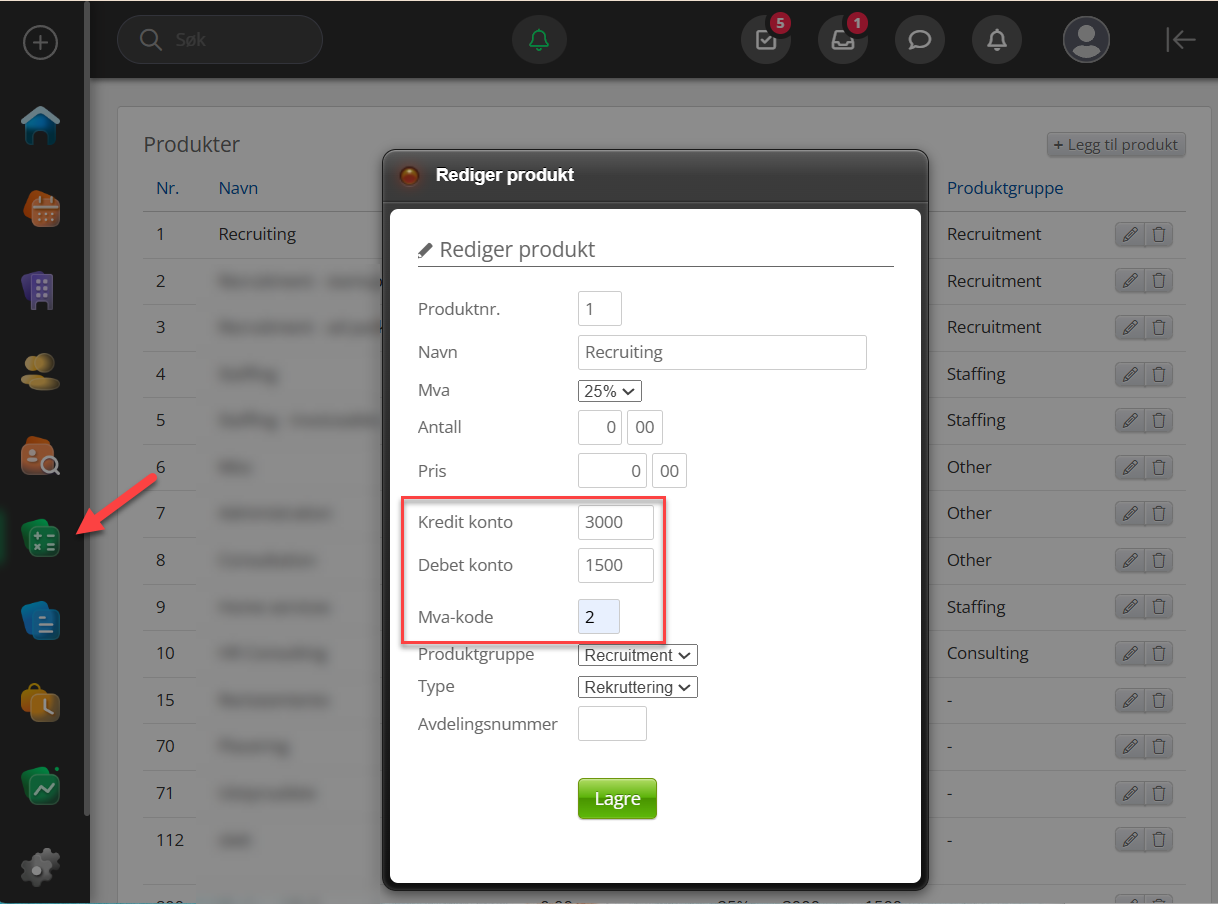Image resolution: width=1218 pixels, height=904 pixels.
Task: Click the green chart statistics icon
Action: tap(41, 787)
